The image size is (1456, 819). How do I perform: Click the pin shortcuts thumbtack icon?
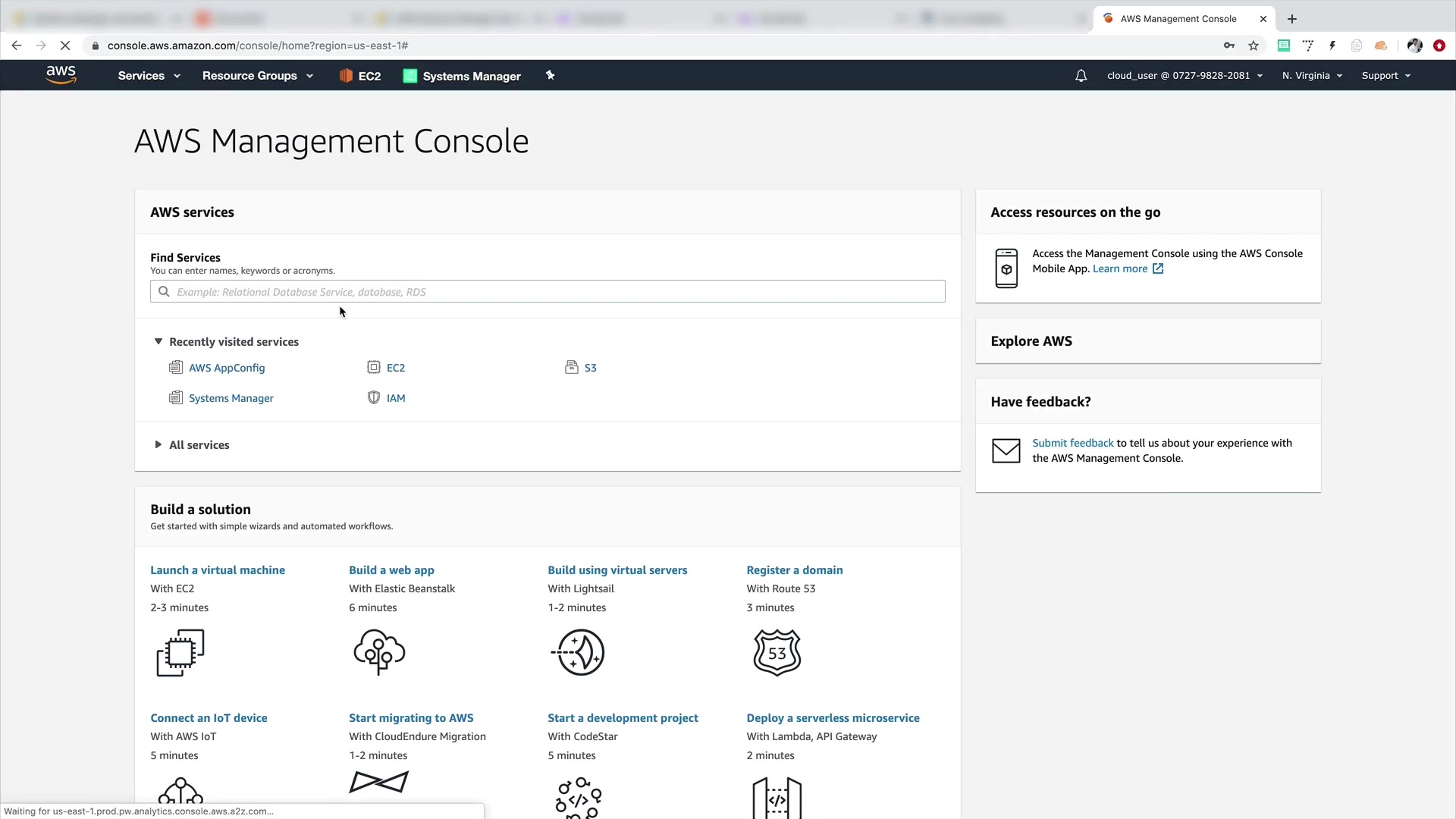tap(551, 75)
